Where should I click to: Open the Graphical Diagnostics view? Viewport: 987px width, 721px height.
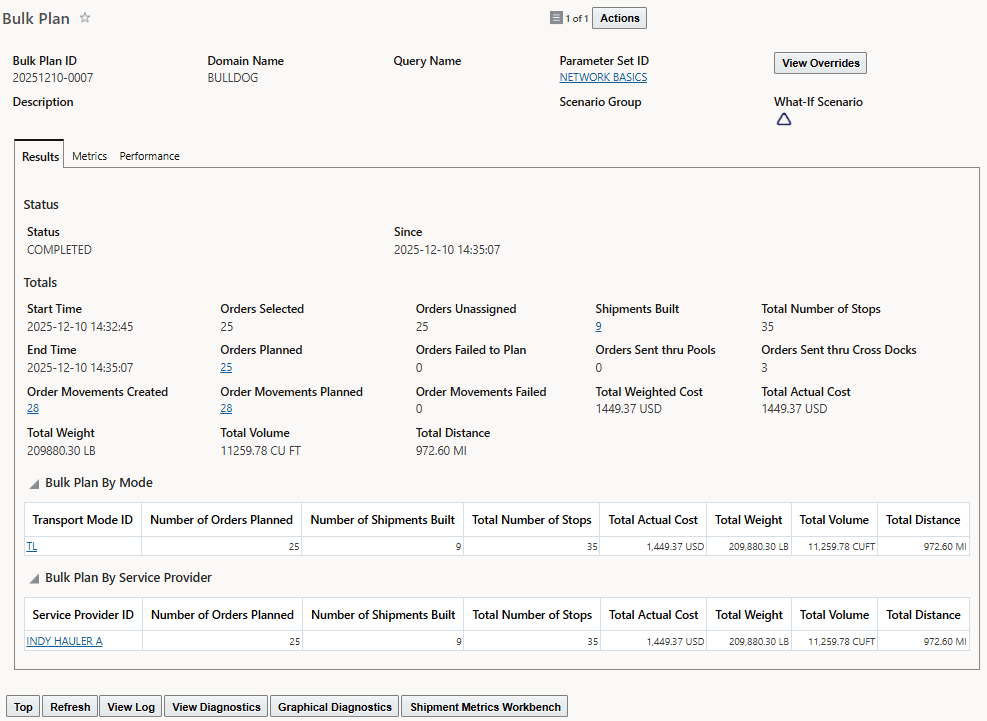click(x=333, y=706)
